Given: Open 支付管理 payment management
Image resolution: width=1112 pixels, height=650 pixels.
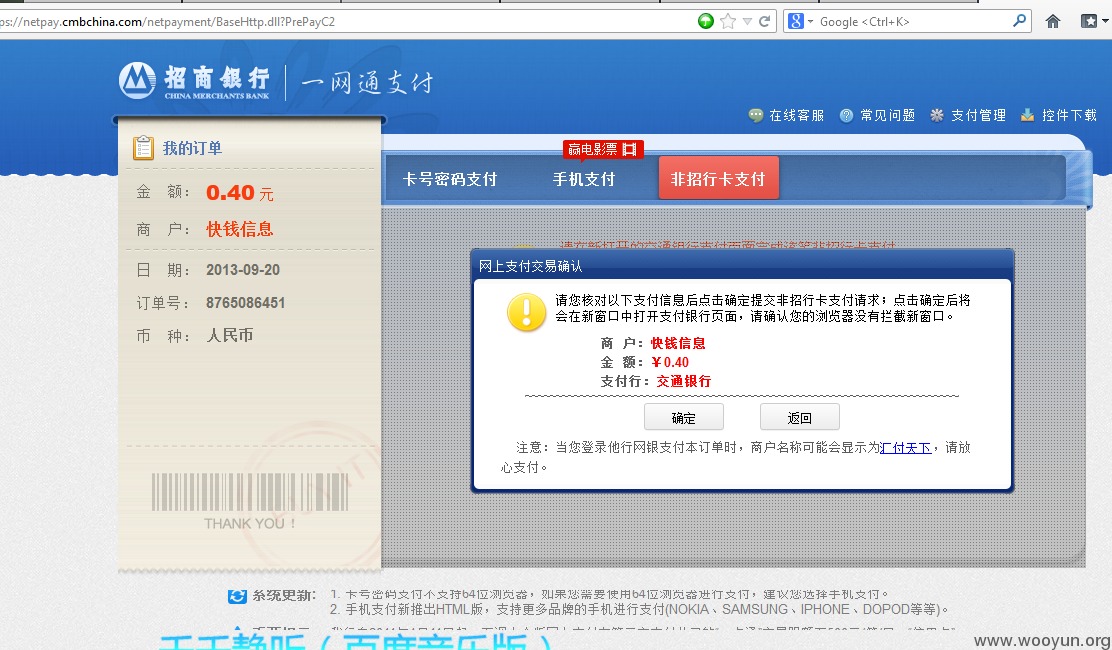Looking at the screenshot, I should [x=978, y=116].
